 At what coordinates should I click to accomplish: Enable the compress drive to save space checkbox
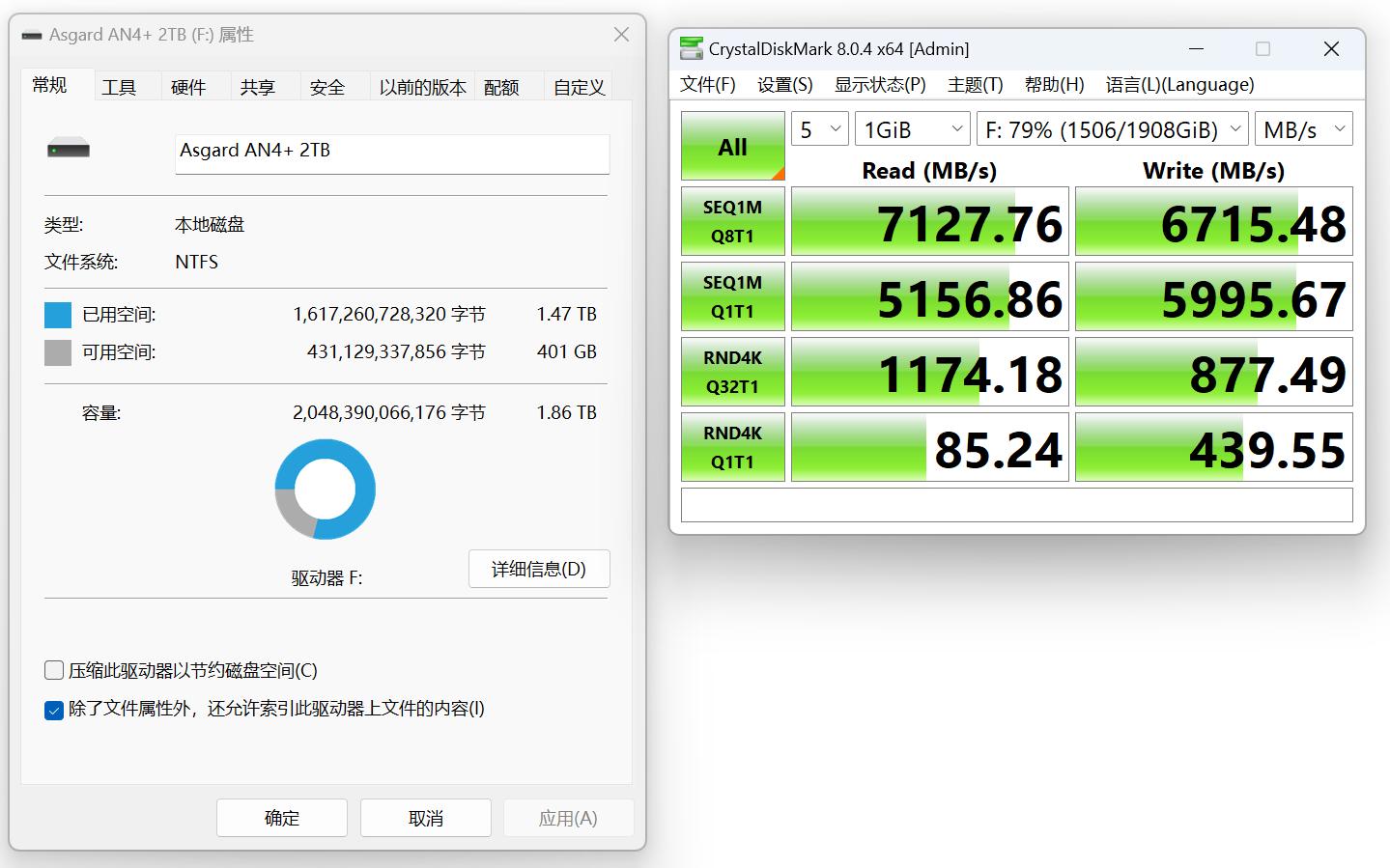point(54,669)
